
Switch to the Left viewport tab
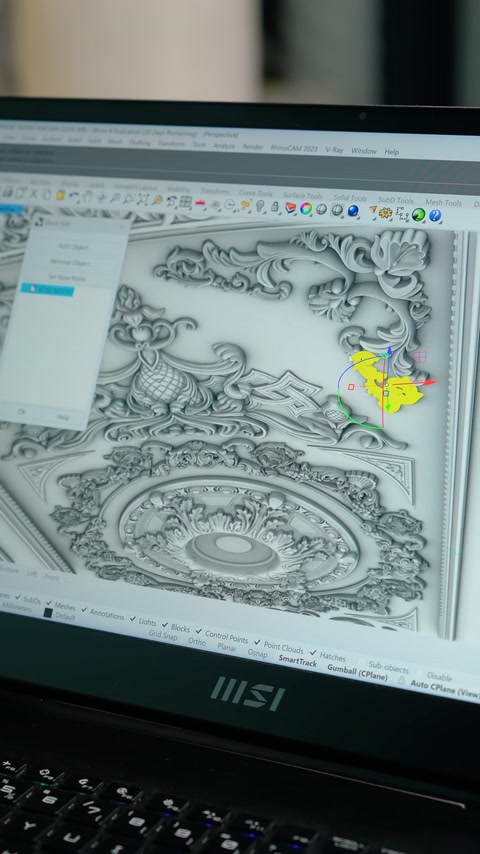[32, 574]
